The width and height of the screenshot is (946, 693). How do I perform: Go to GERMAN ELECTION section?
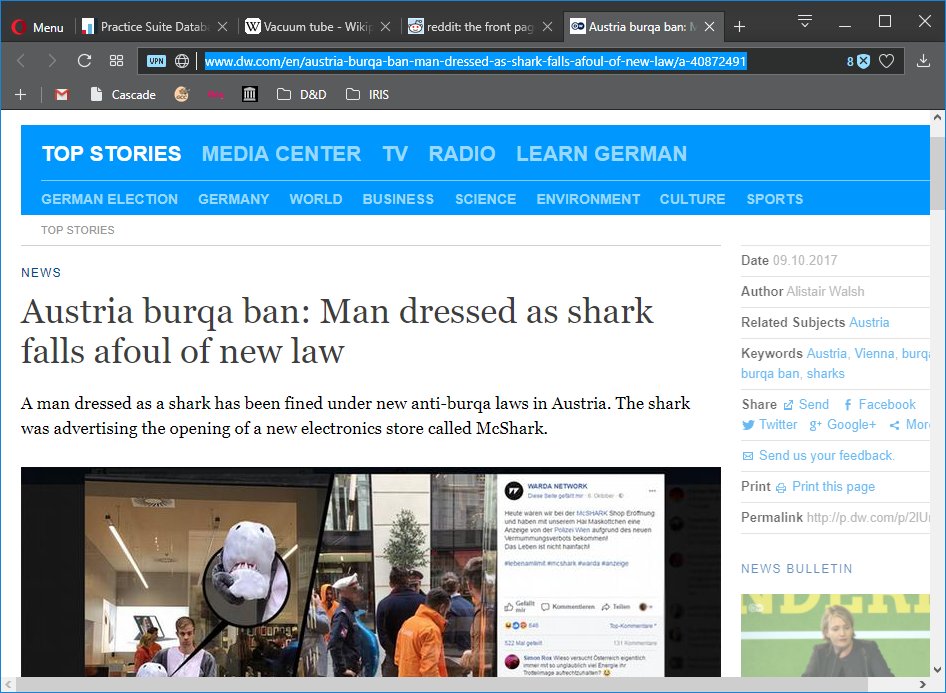point(110,199)
